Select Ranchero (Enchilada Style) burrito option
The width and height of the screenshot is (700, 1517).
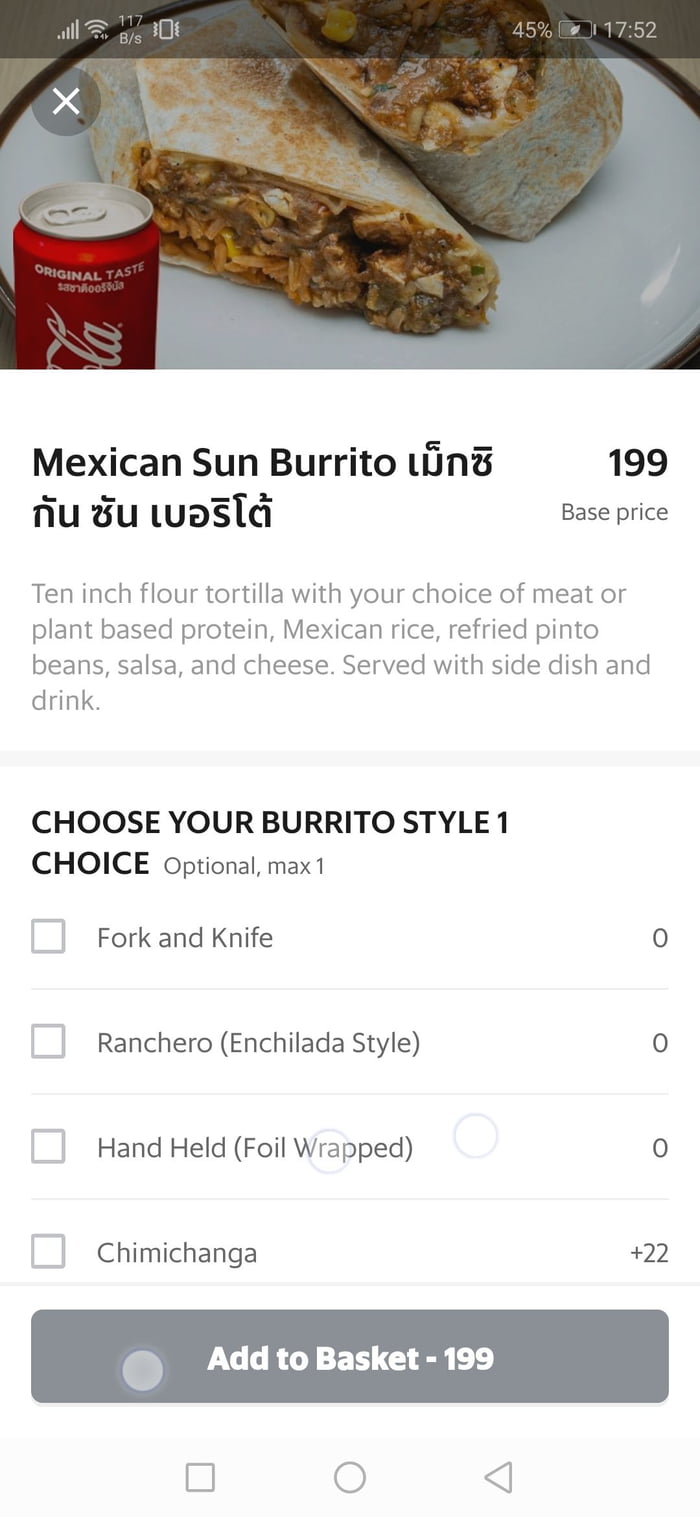coord(48,1042)
